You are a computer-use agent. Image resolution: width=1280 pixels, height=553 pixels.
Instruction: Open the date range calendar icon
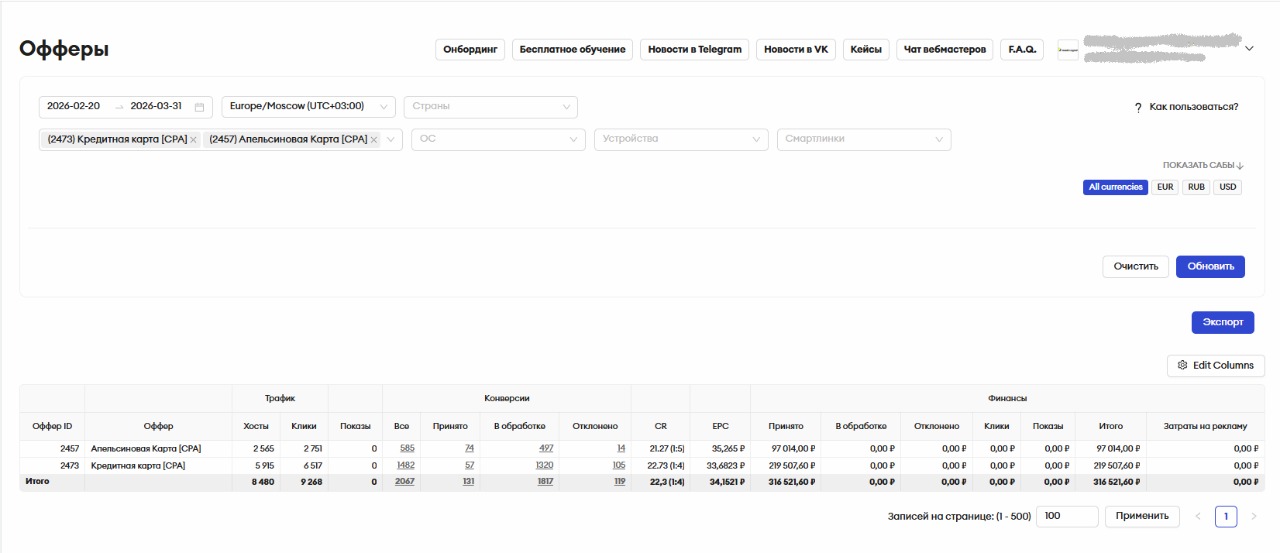pyautogui.click(x=199, y=107)
